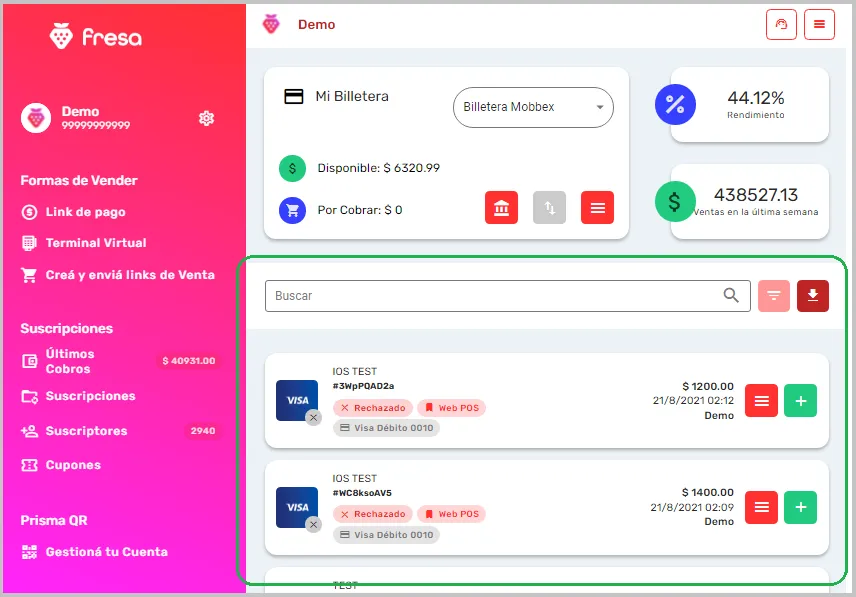Open Link de pago in sidebar
This screenshot has height=597, width=856.
pos(74,212)
